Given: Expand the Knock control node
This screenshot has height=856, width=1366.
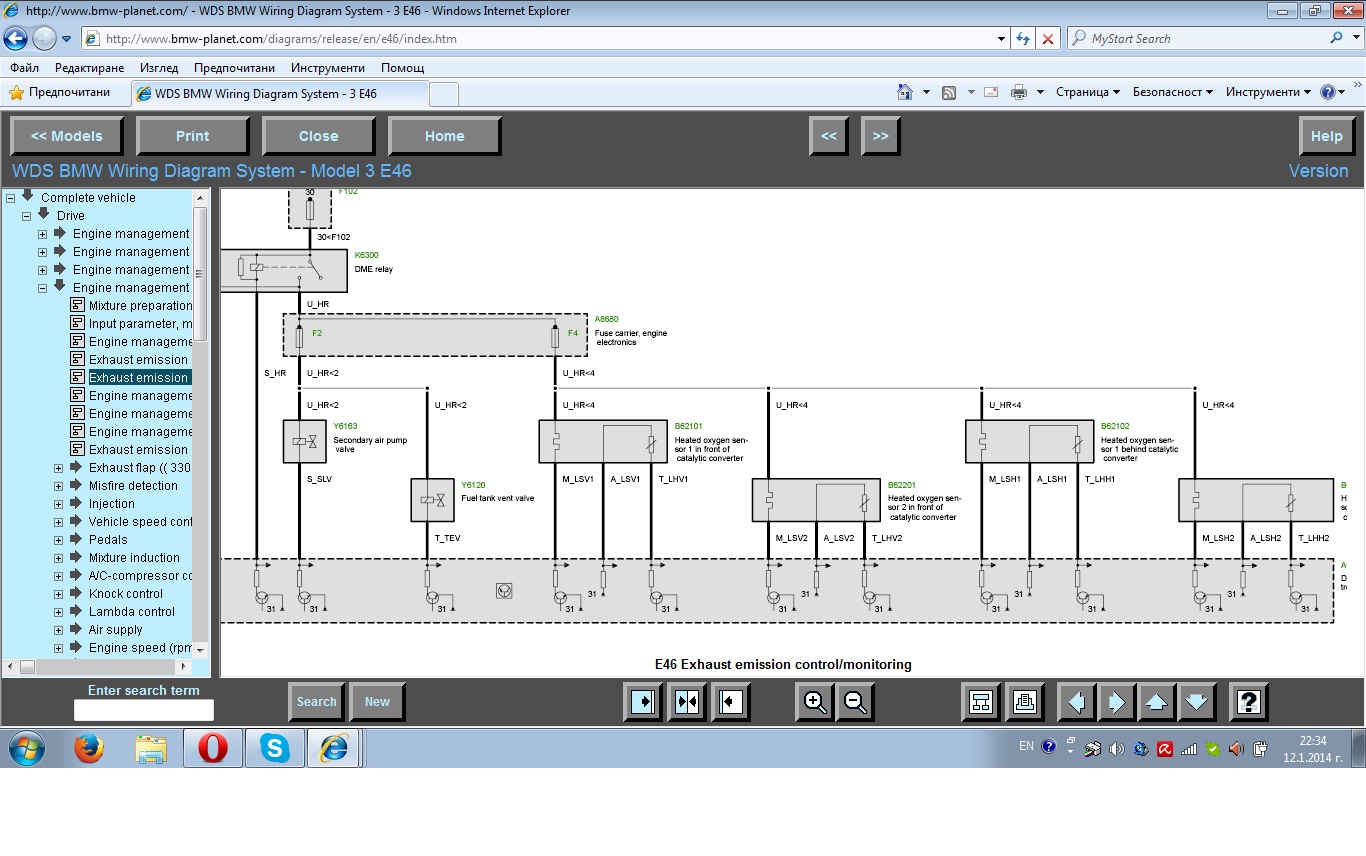Looking at the screenshot, I should pyautogui.click(x=59, y=594).
